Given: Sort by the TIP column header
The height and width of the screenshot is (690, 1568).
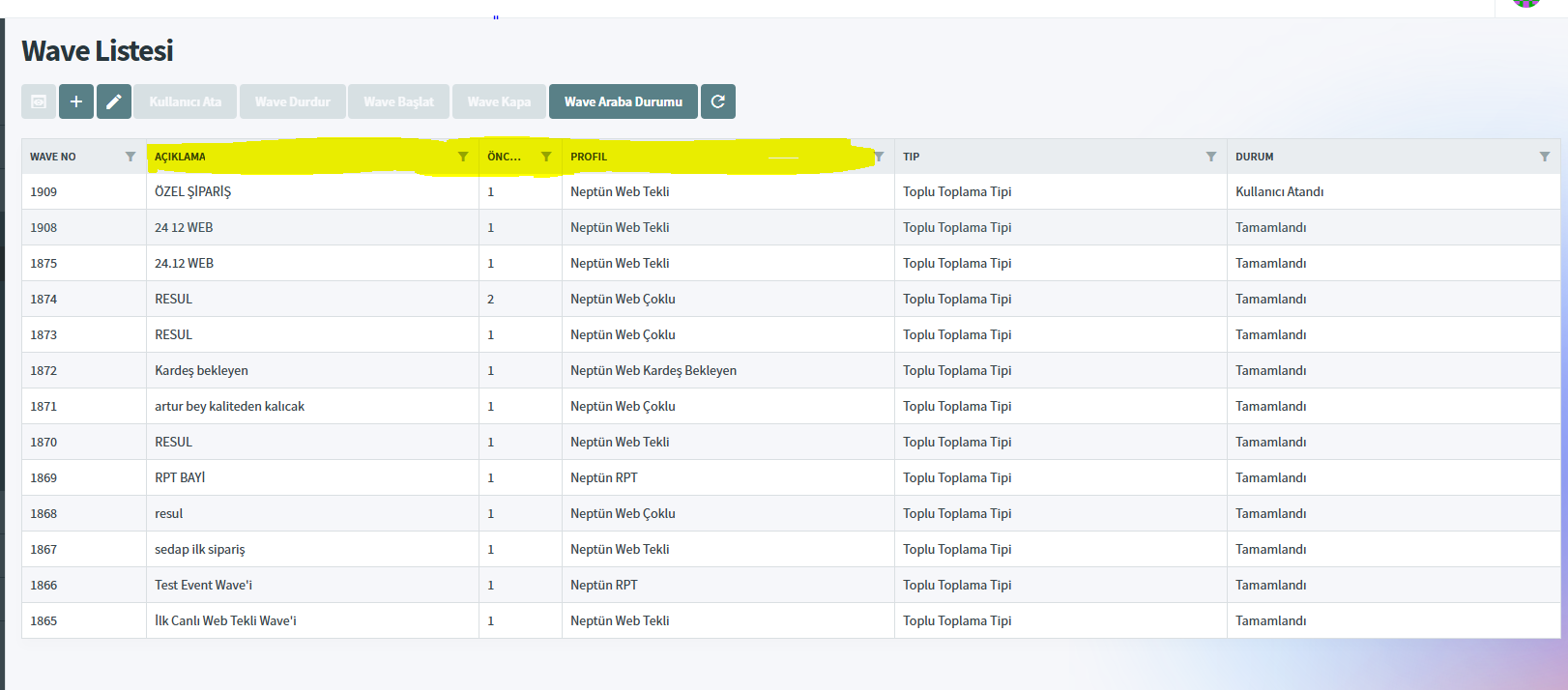Looking at the screenshot, I should (x=912, y=157).
